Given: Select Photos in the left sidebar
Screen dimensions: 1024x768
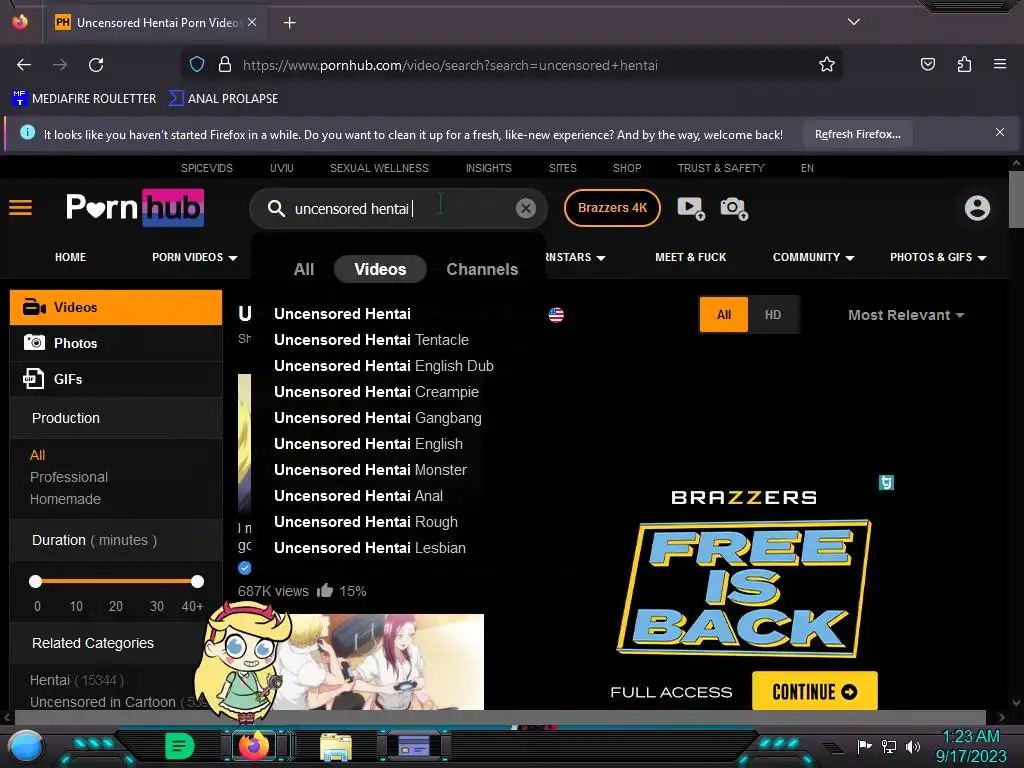Looking at the screenshot, I should coord(116,343).
